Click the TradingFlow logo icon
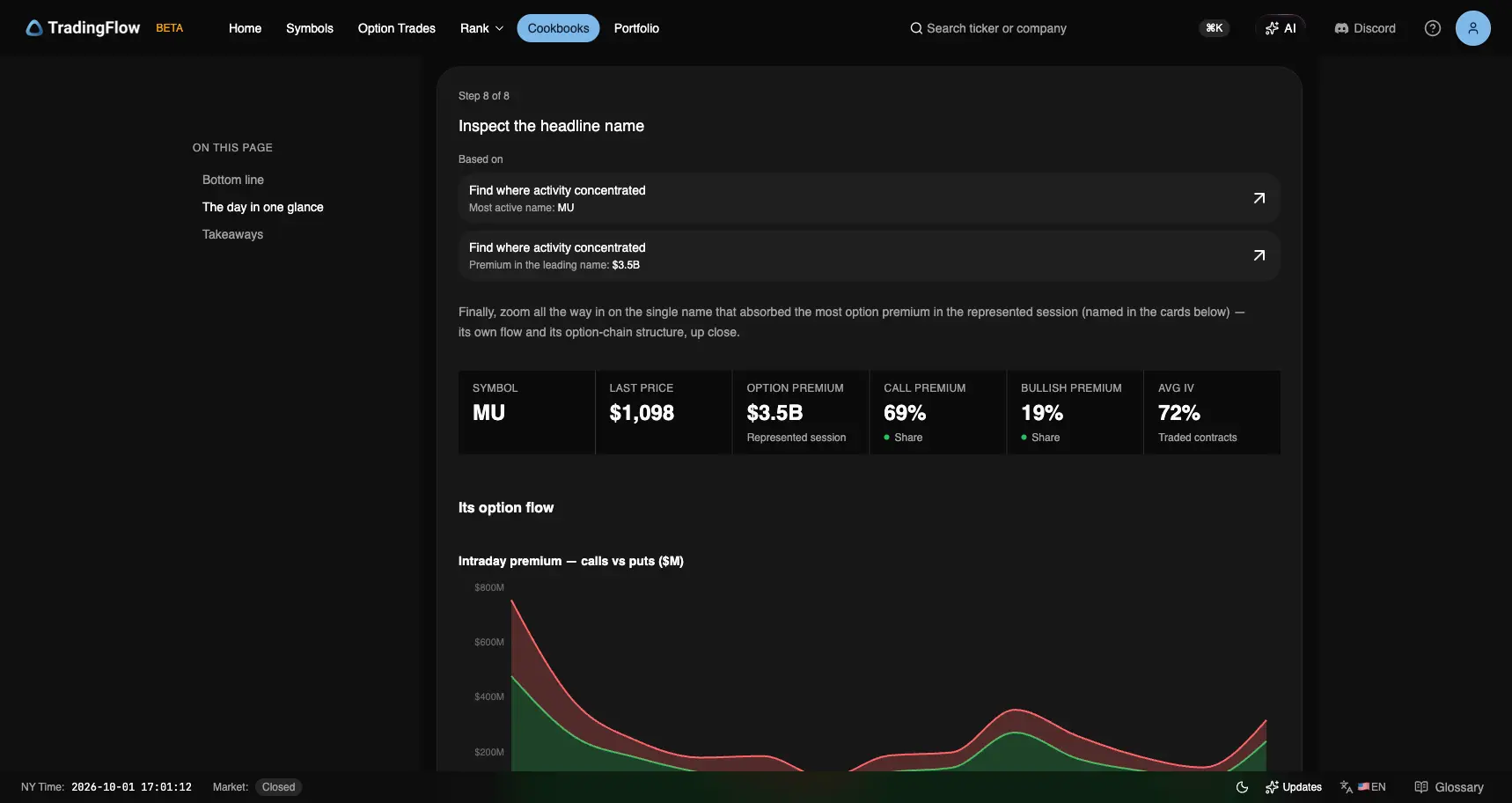 (34, 28)
